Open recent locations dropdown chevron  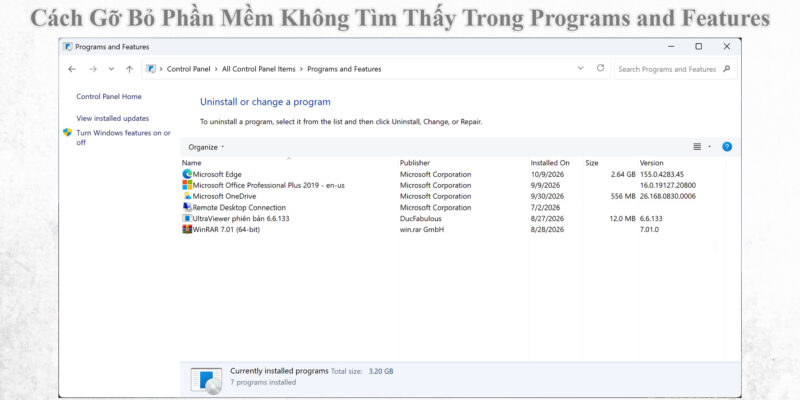[x=111, y=69]
